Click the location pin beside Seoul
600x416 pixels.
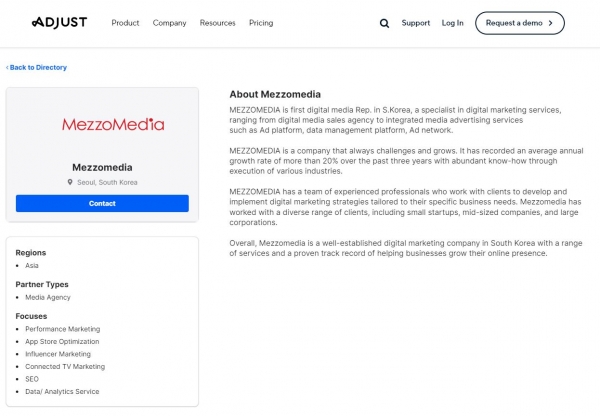[x=70, y=182]
